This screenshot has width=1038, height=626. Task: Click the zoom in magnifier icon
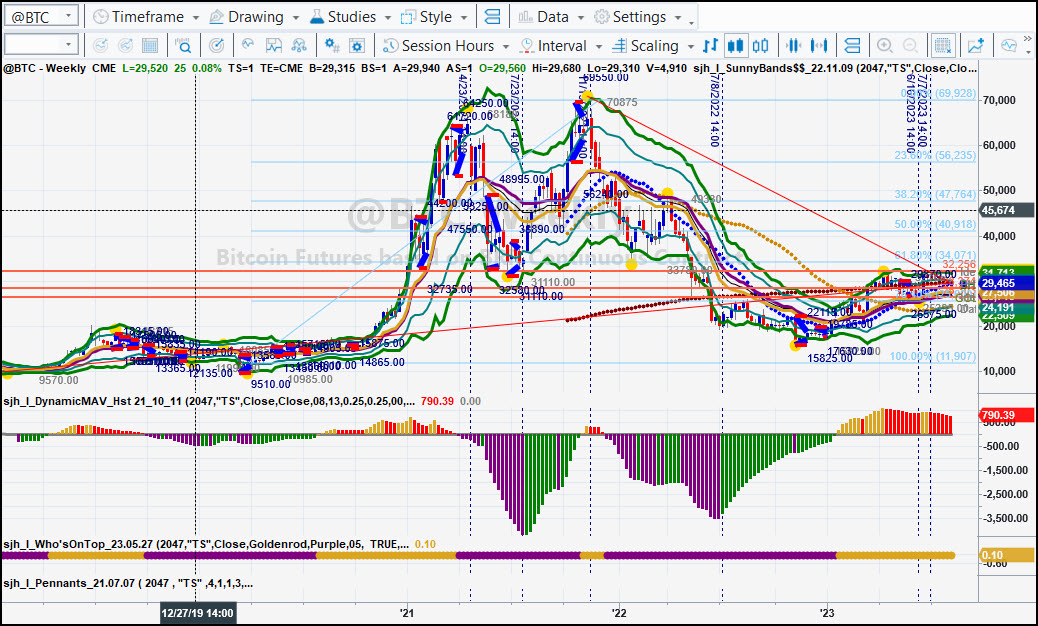tap(884, 46)
